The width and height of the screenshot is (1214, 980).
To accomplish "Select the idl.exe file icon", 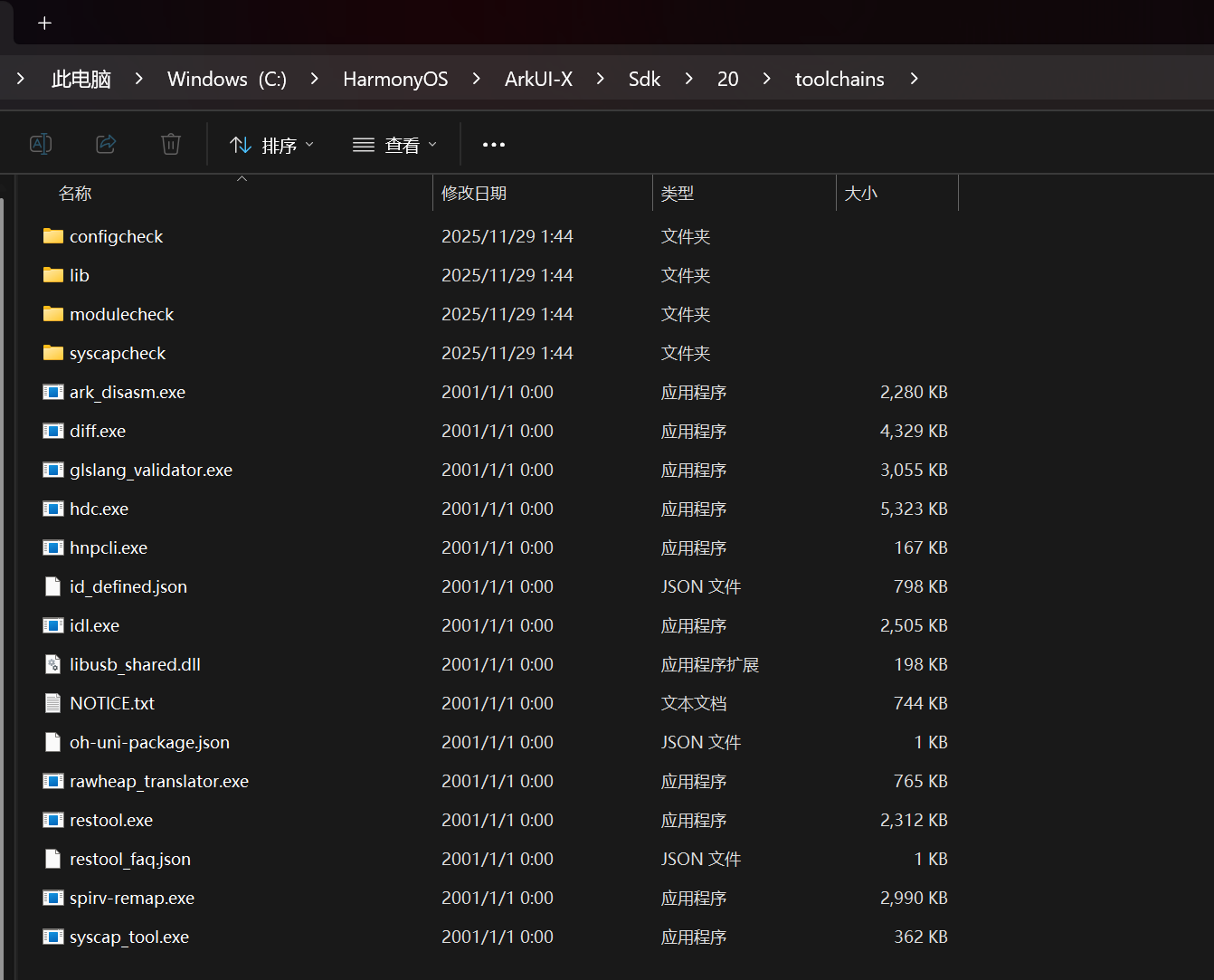I will point(53,625).
